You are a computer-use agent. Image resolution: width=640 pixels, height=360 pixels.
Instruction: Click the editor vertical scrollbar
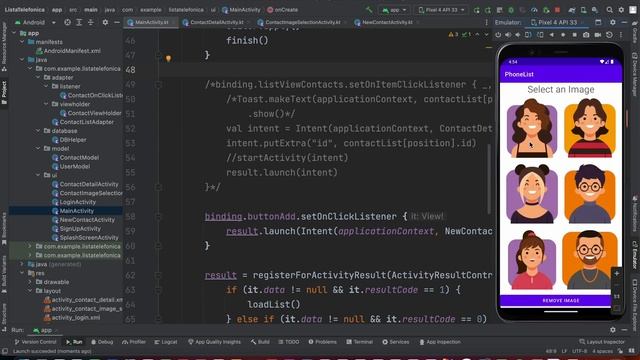pyautogui.click(x=489, y=180)
